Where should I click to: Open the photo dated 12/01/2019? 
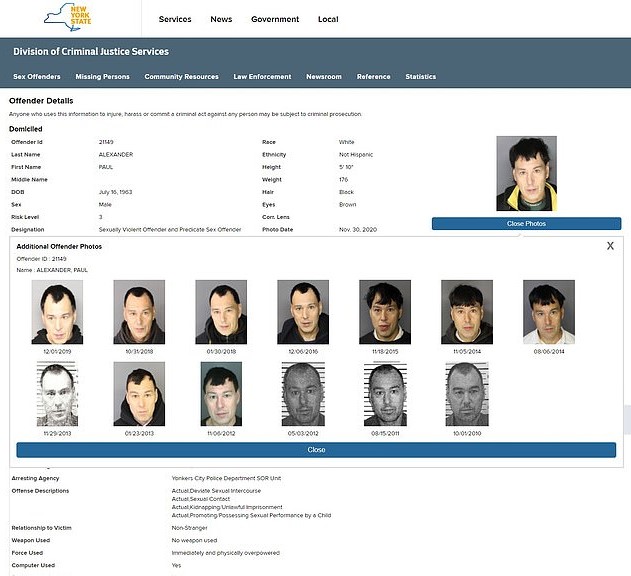tap(57, 312)
